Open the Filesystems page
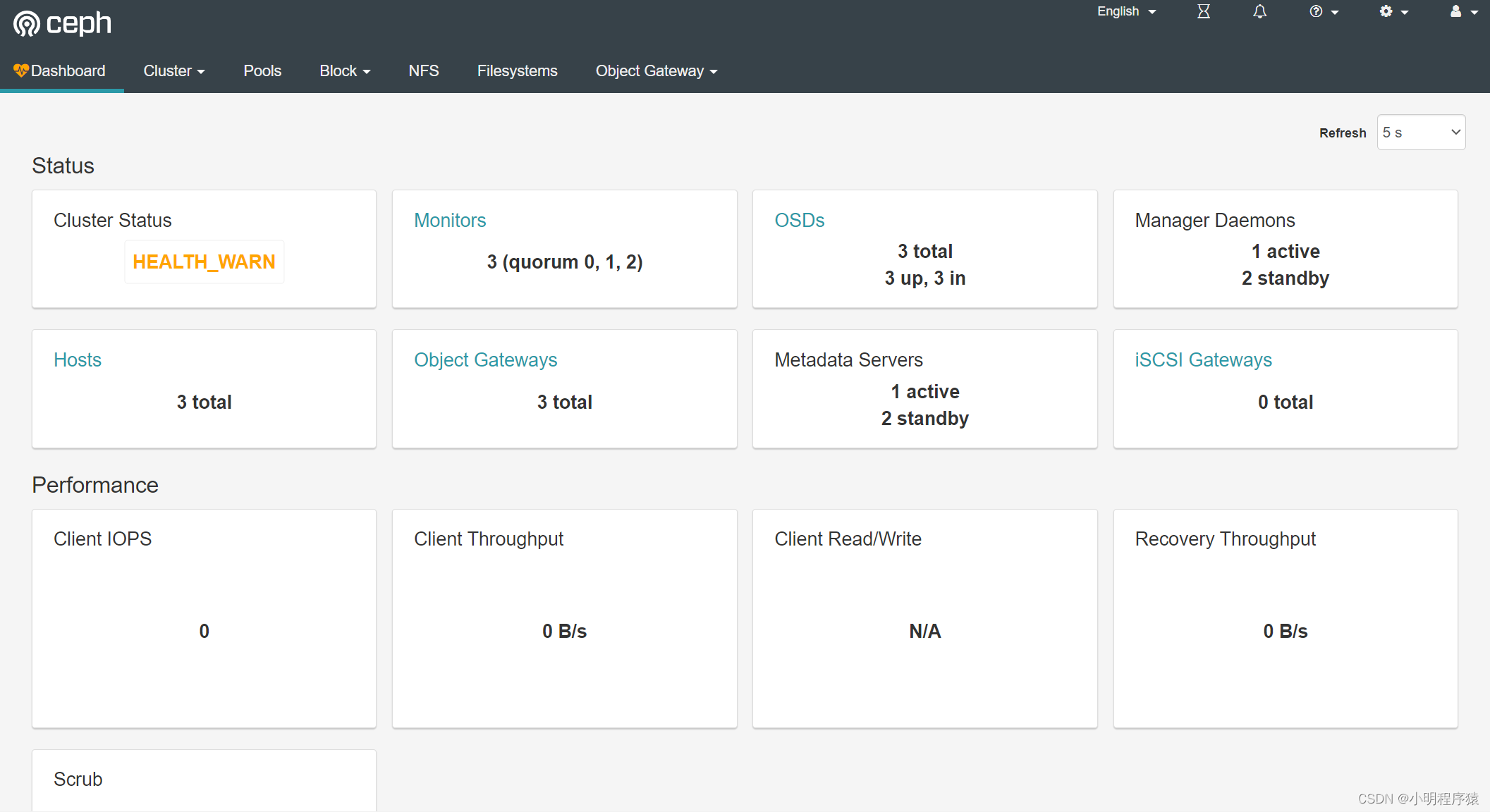This screenshot has width=1490, height=812. tap(517, 70)
